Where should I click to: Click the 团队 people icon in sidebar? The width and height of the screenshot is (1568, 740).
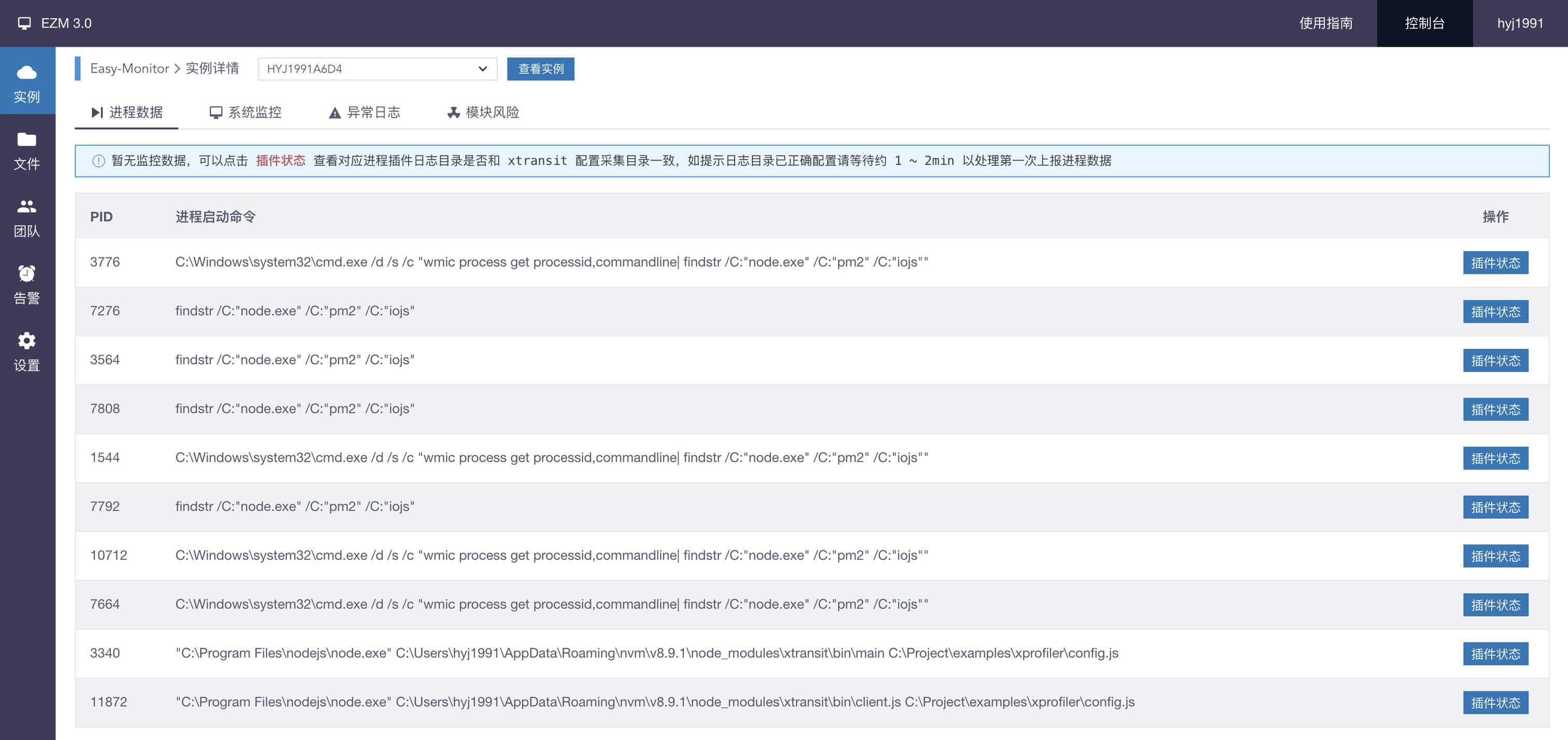pyautogui.click(x=27, y=207)
